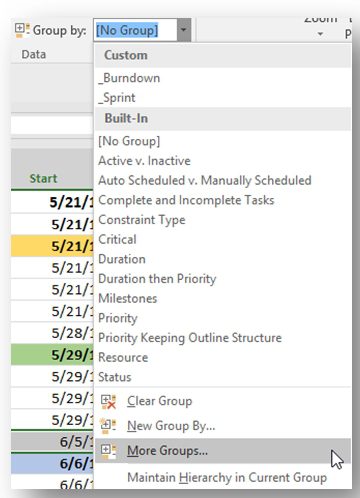Group by Complete and Incomplete Tasks
The image size is (360, 498).
point(186,200)
